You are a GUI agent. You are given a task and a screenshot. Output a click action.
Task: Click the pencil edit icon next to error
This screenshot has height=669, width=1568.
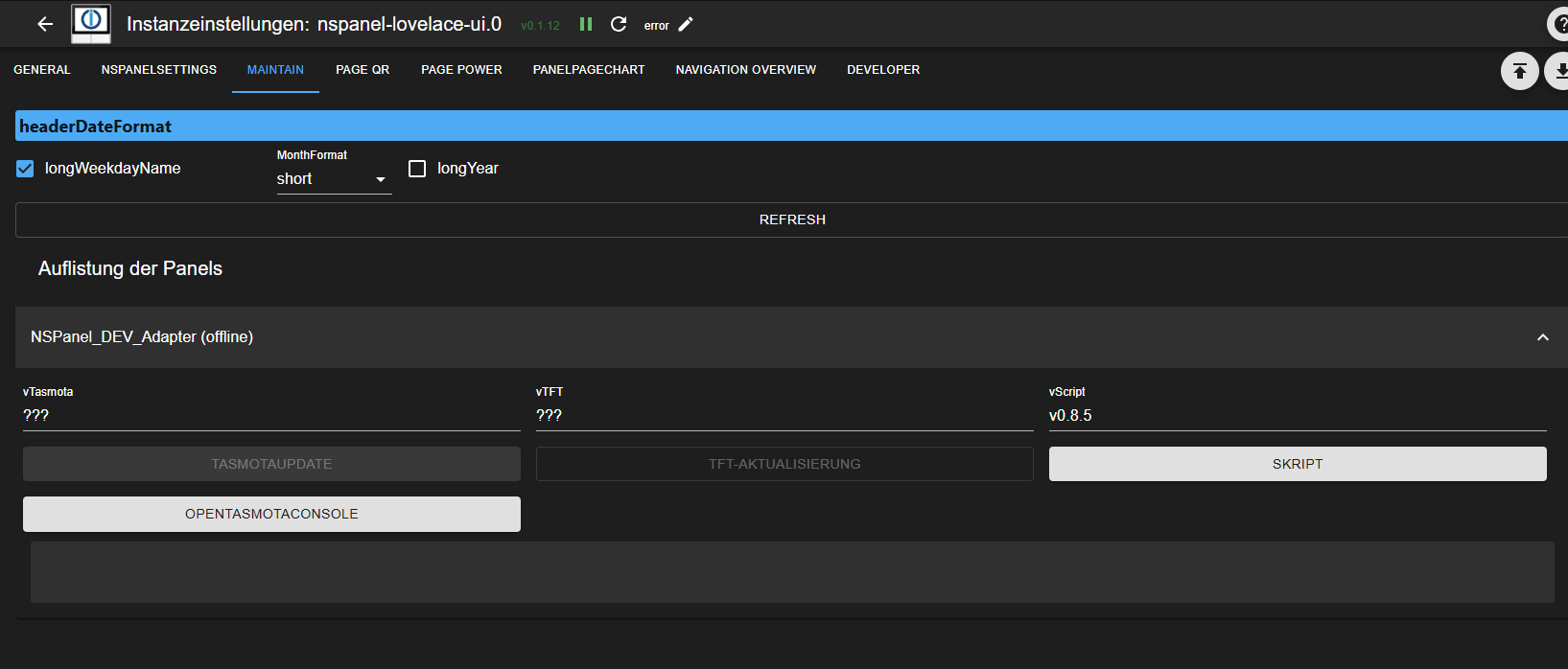click(x=686, y=24)
